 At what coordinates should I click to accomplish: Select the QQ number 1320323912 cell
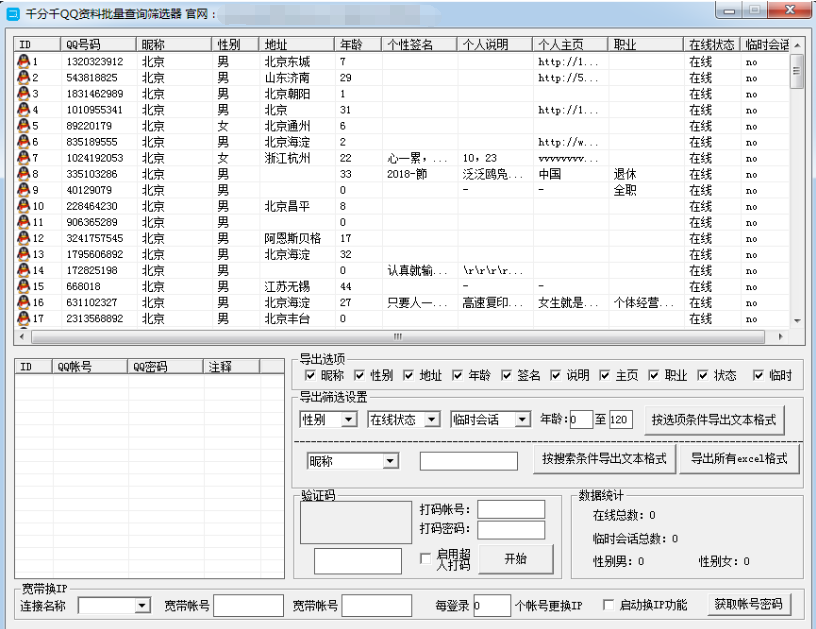point(95,61)
